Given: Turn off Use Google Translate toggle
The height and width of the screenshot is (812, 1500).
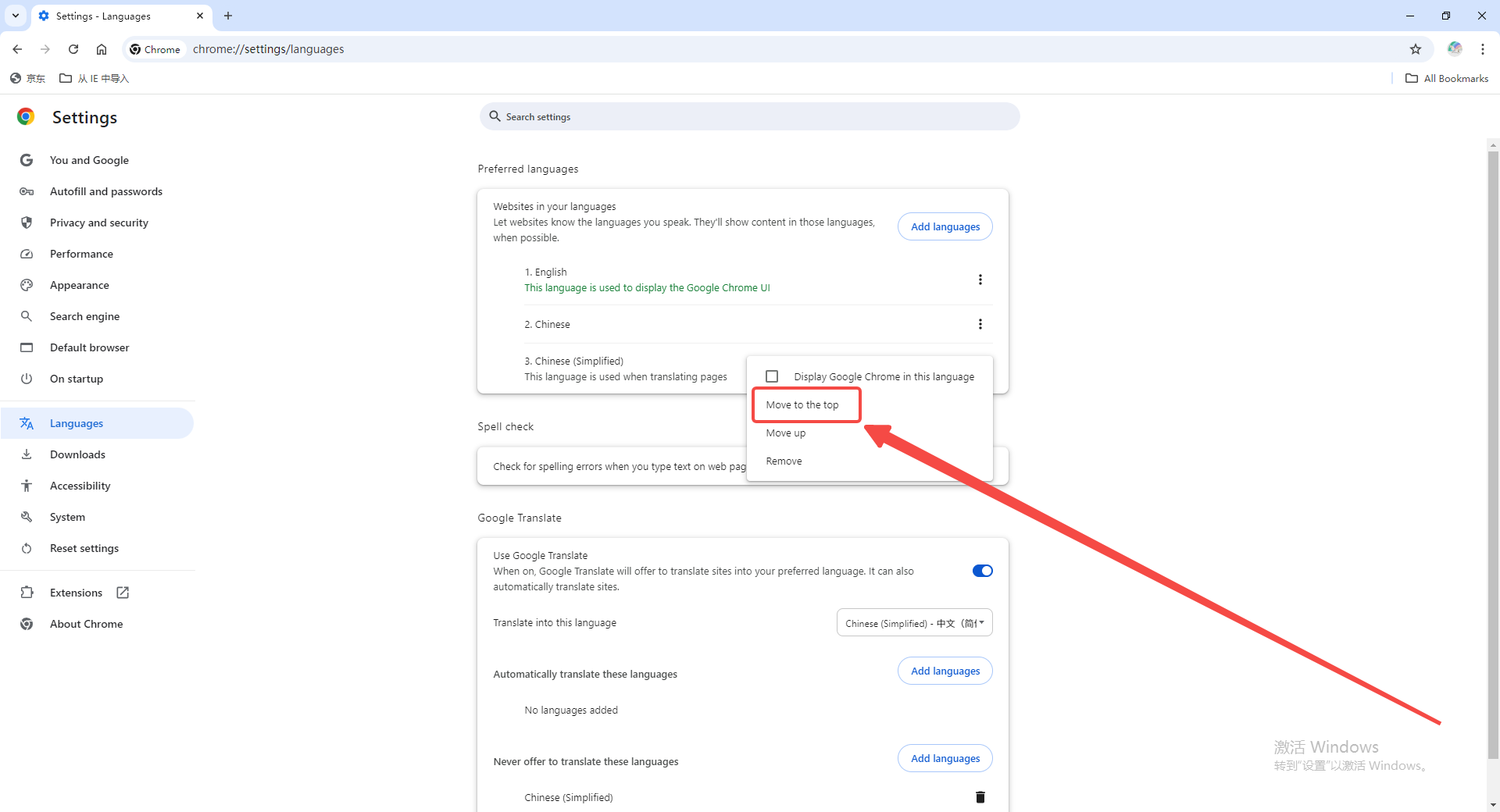Looking at the screenshot, I should pos(982,571).
